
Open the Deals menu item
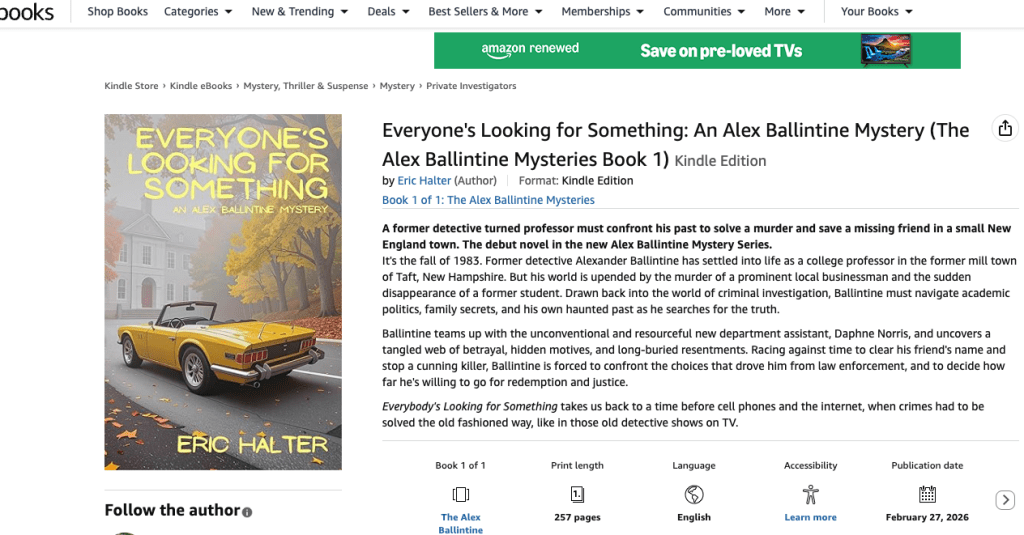388,12
